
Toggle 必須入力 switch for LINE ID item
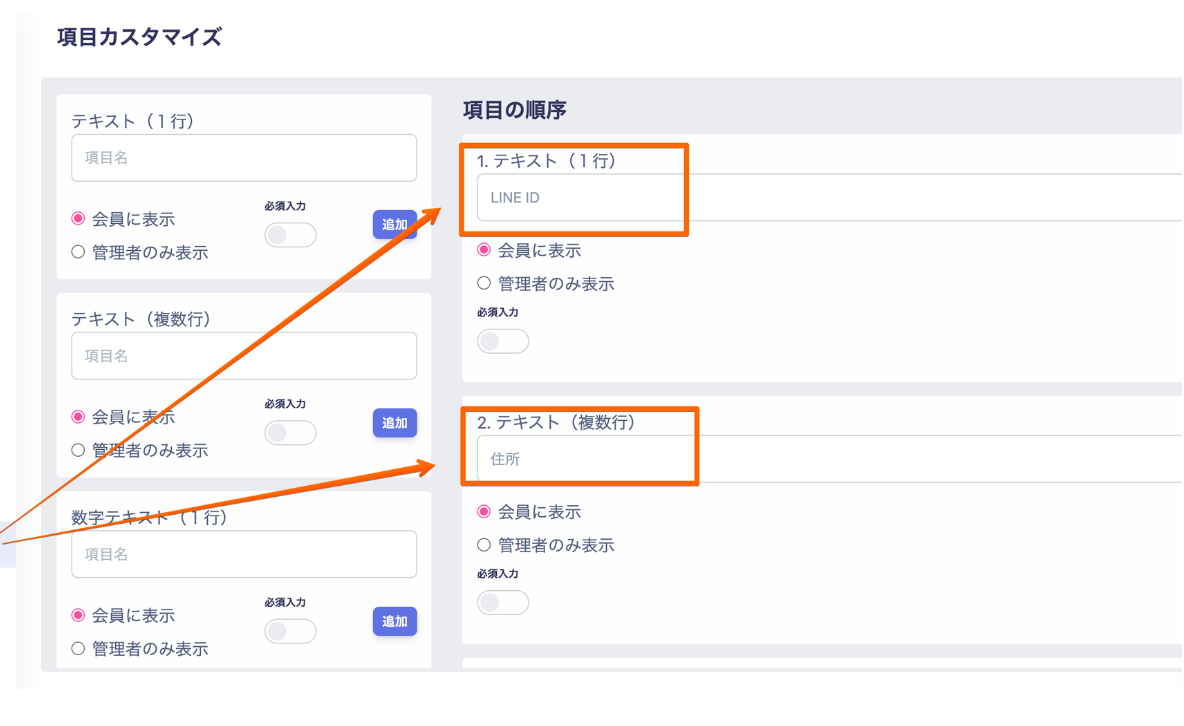pos(502,341)
